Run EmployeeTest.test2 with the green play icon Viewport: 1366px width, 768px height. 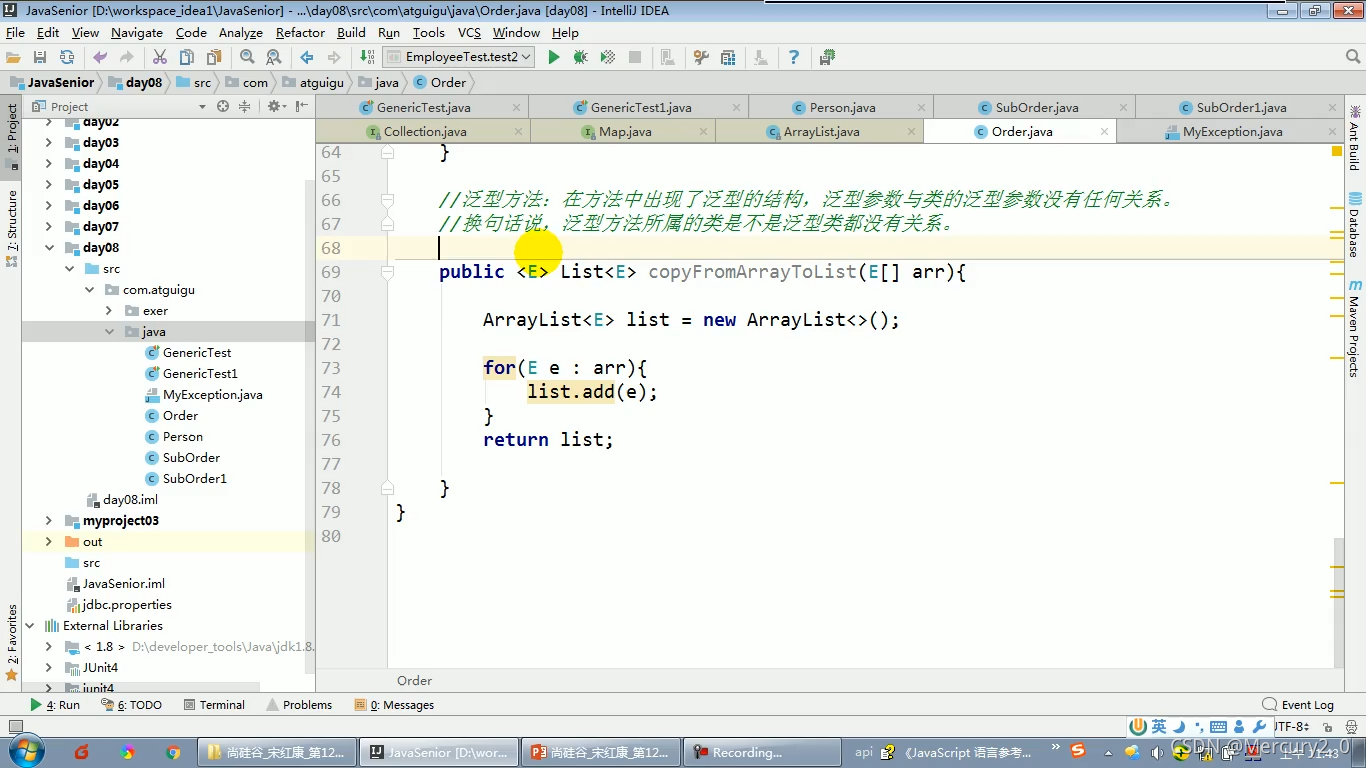554,57
